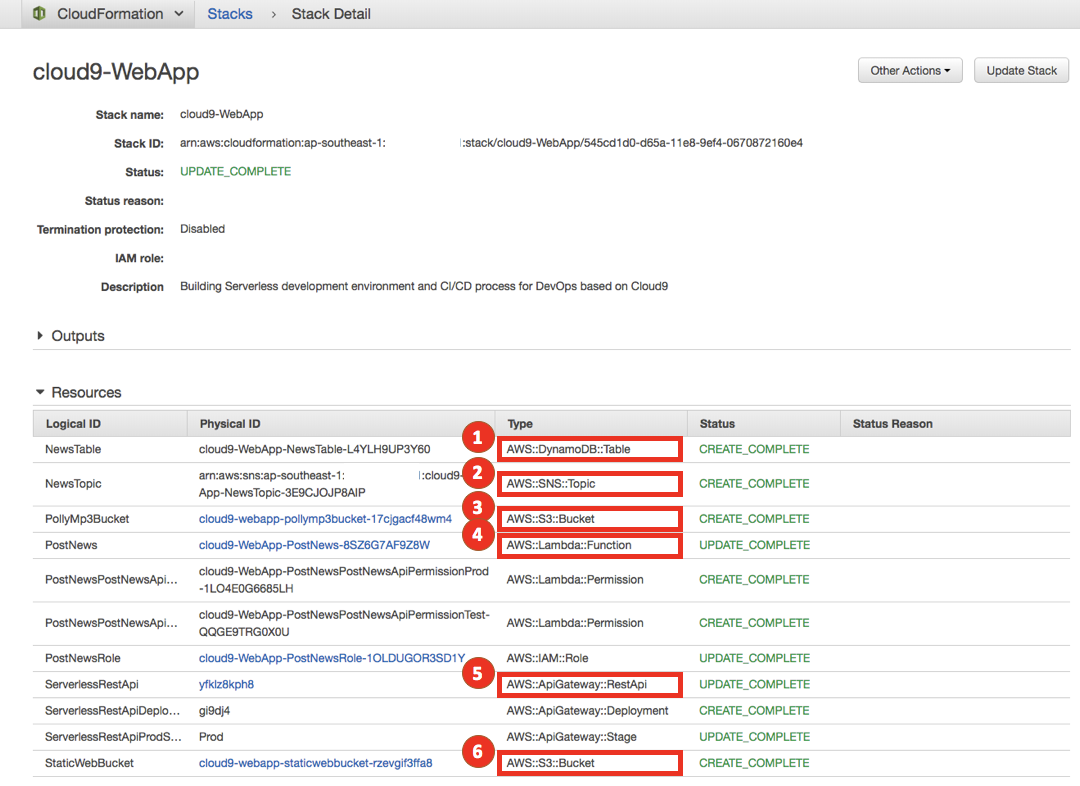Go to Stacks breadcrumb link
The height and width of the screenshot is (786, 1080).
tap(230, 14)
